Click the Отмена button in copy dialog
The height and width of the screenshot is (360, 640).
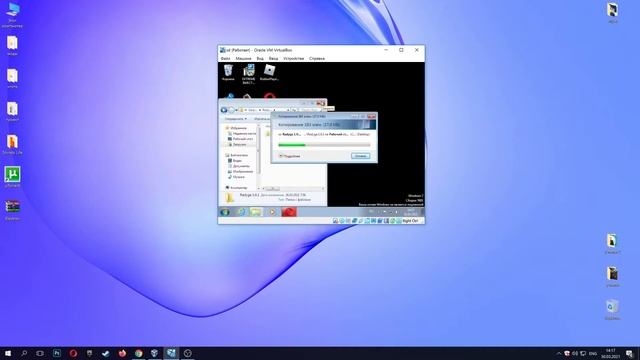[360, 156]
